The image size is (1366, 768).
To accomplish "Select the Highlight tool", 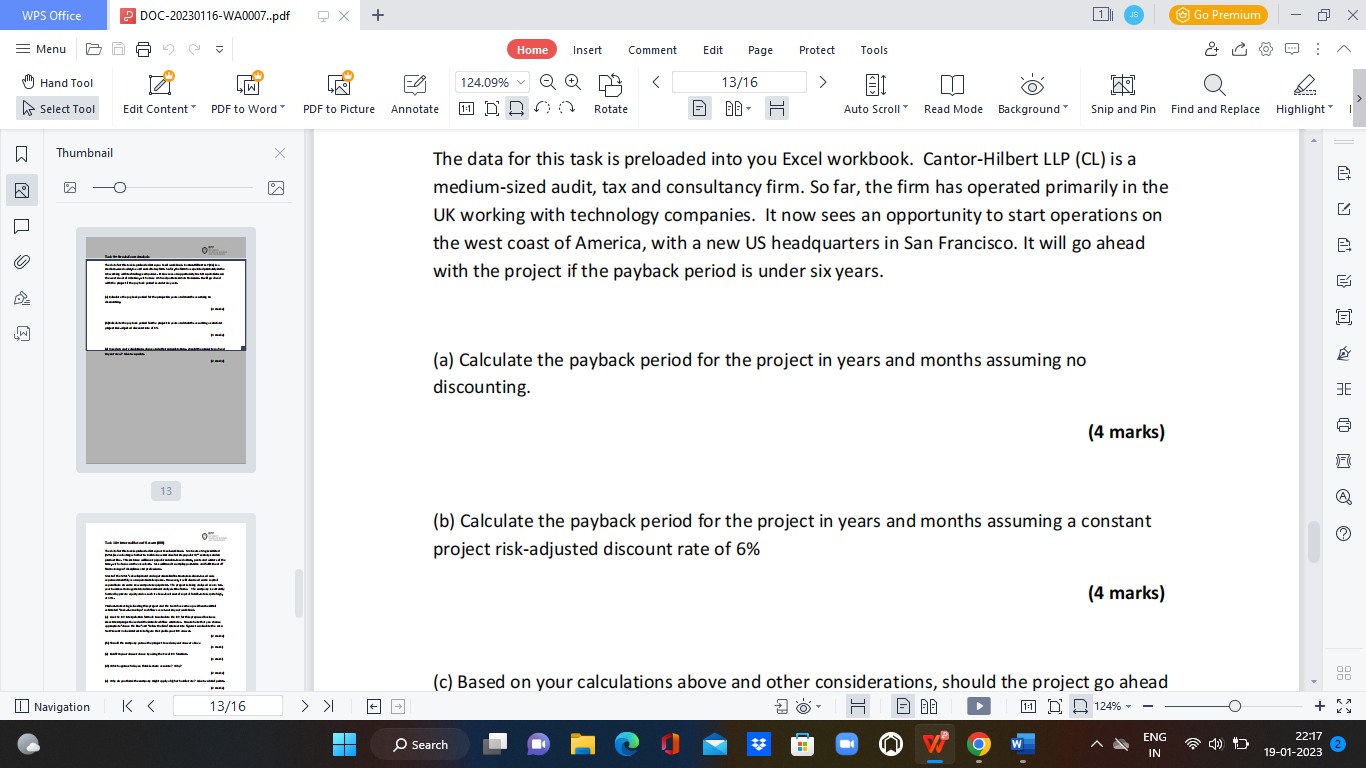I will click(1302, 91).
